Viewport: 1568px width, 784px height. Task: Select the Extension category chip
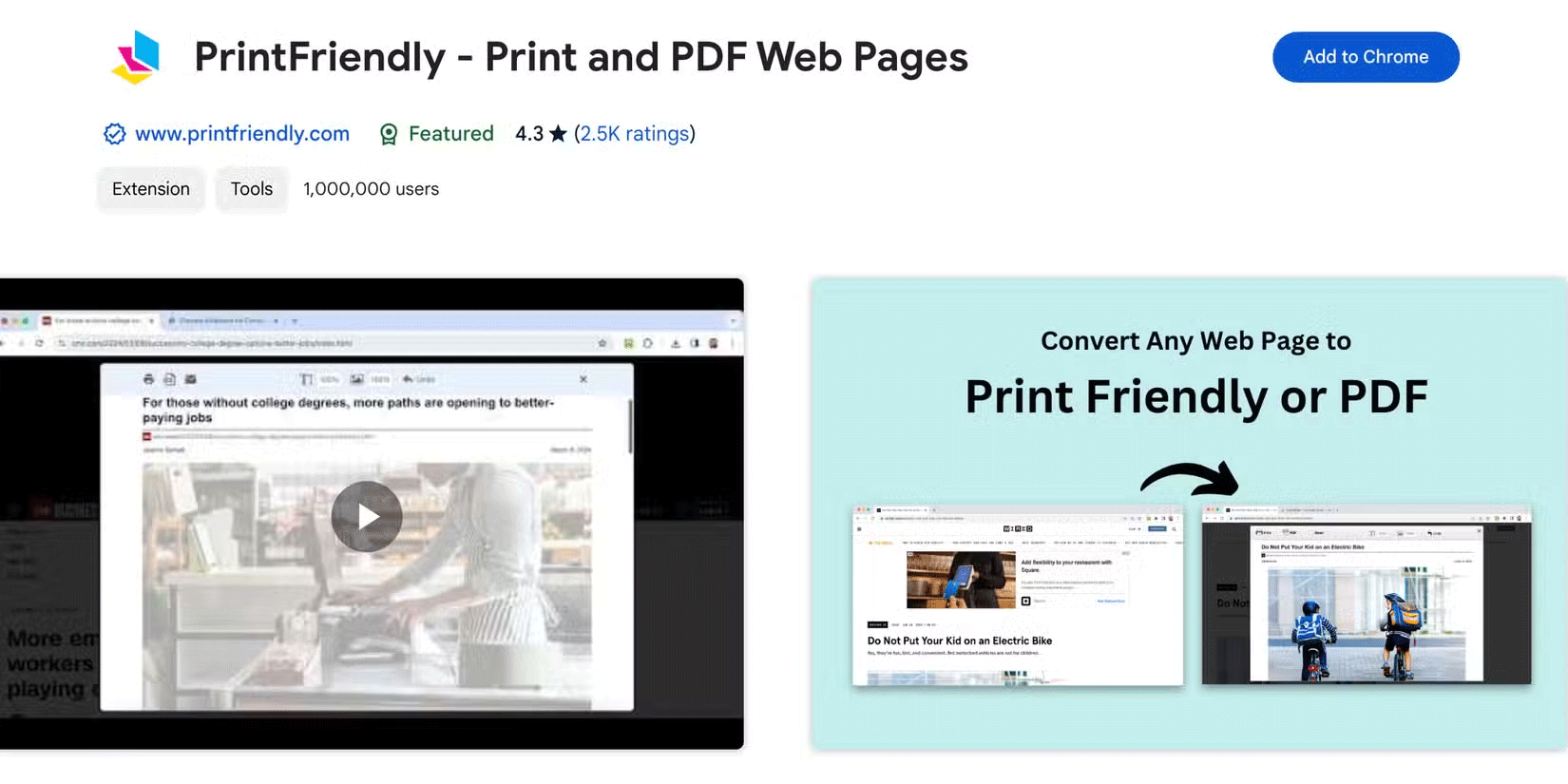pyautogui.click(x=151, y=189)
